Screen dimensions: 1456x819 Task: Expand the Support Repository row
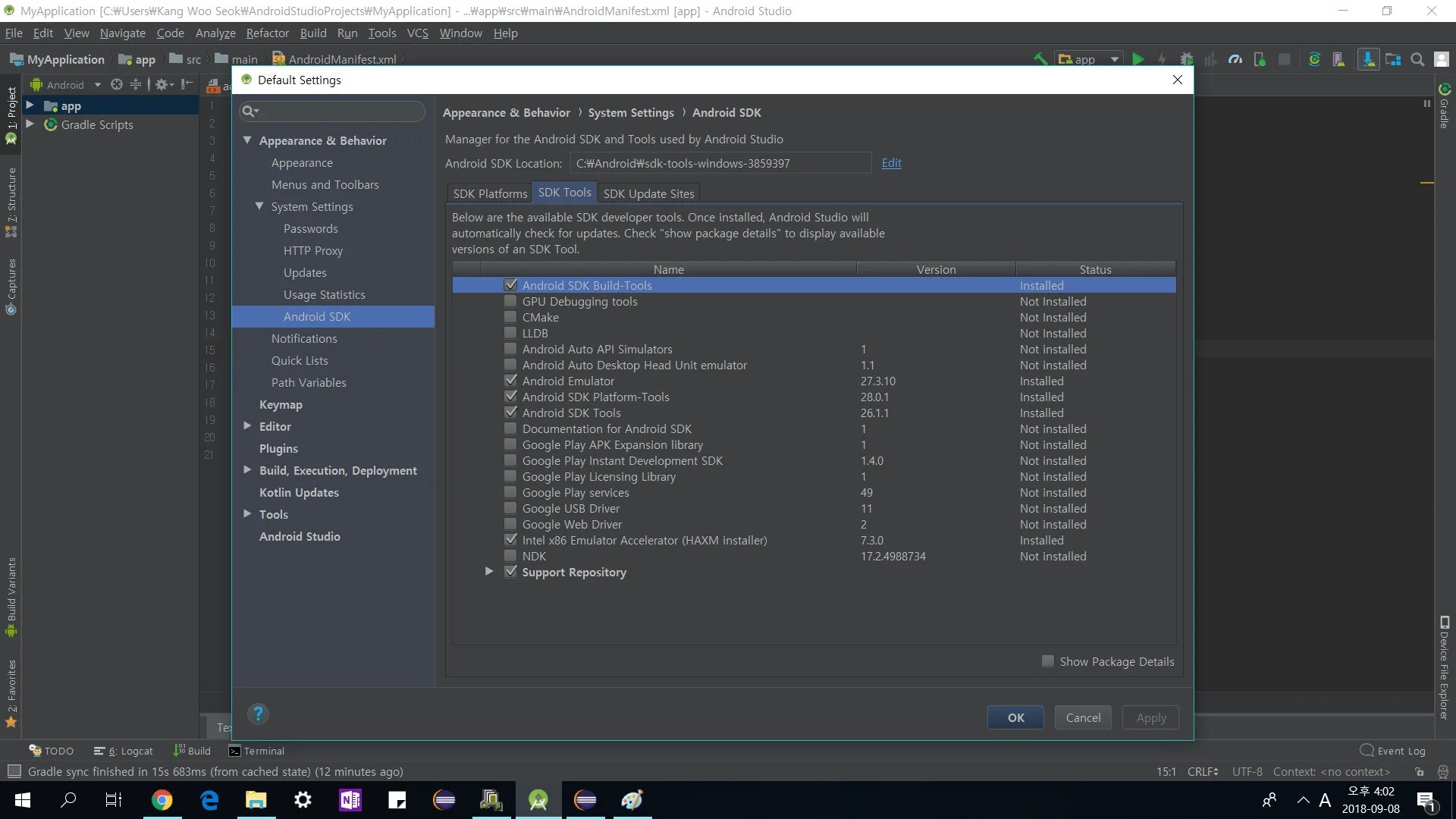[489, 572]
